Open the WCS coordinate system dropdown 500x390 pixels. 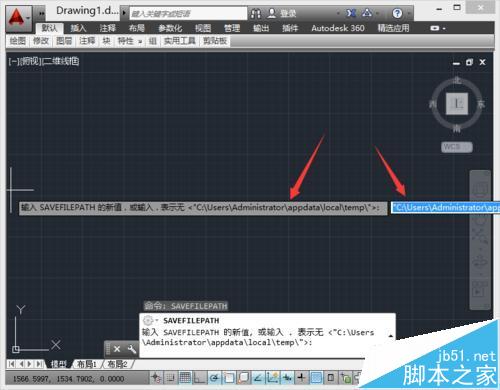tap(457, 147)
